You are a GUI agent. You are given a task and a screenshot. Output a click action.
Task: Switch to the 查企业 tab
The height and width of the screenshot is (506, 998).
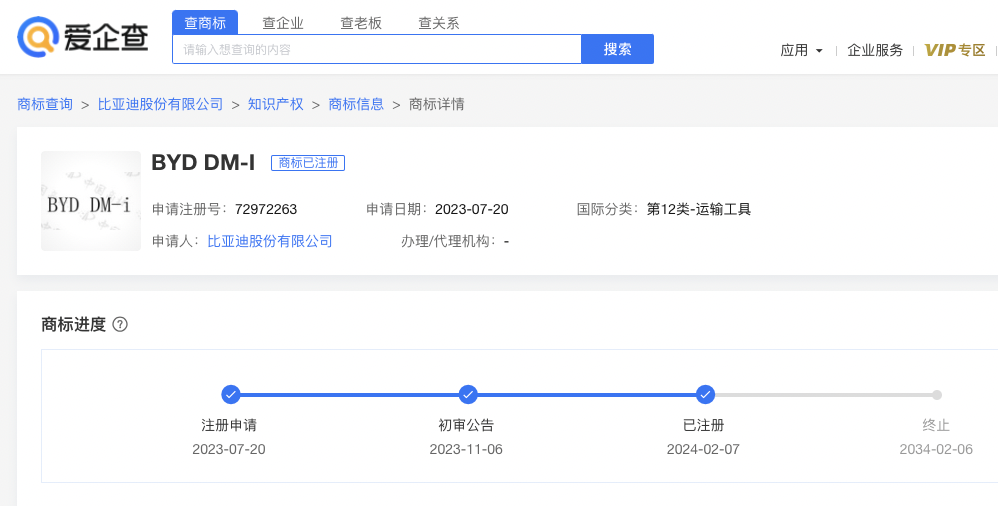pyautogui.click(x=283, y=24)
